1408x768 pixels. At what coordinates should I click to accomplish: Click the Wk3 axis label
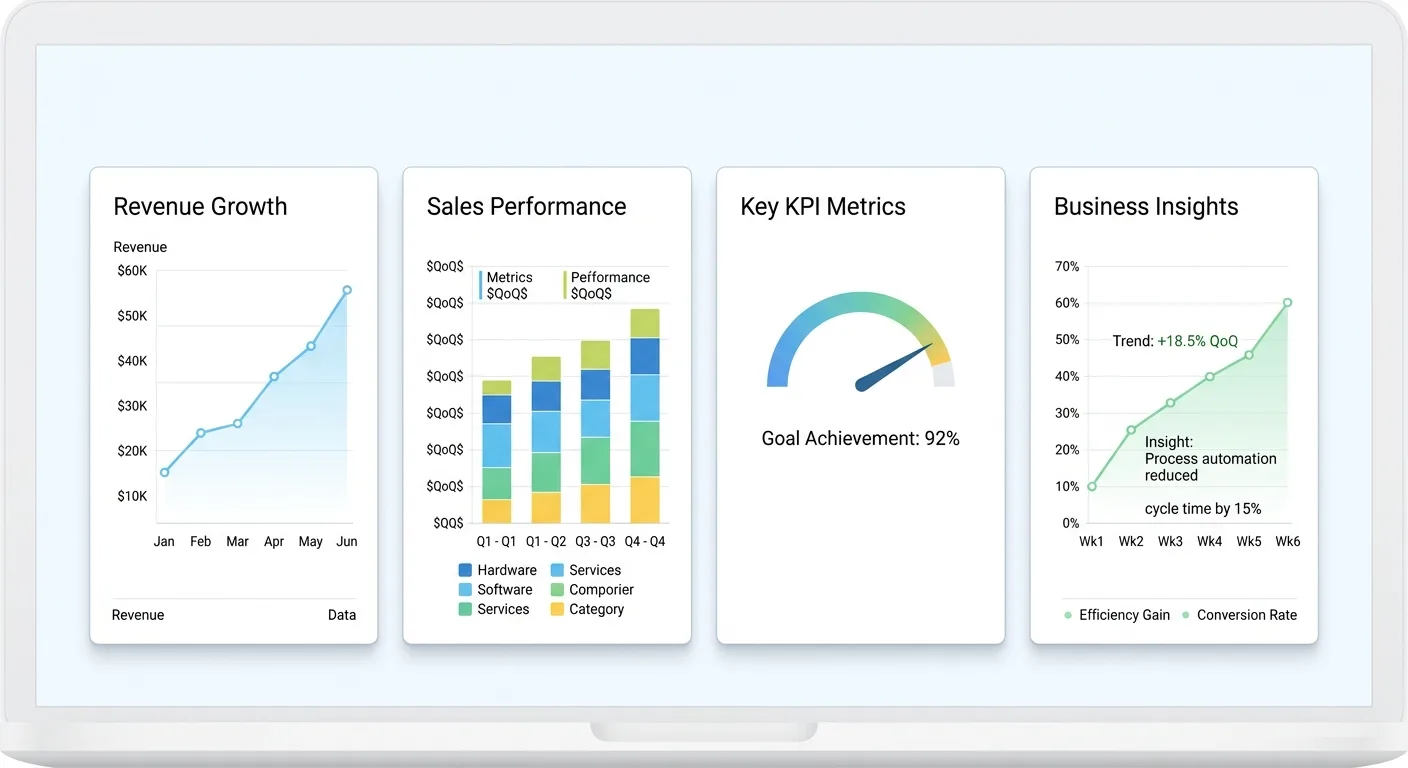pyautogui.click(x=1170, y=541)
